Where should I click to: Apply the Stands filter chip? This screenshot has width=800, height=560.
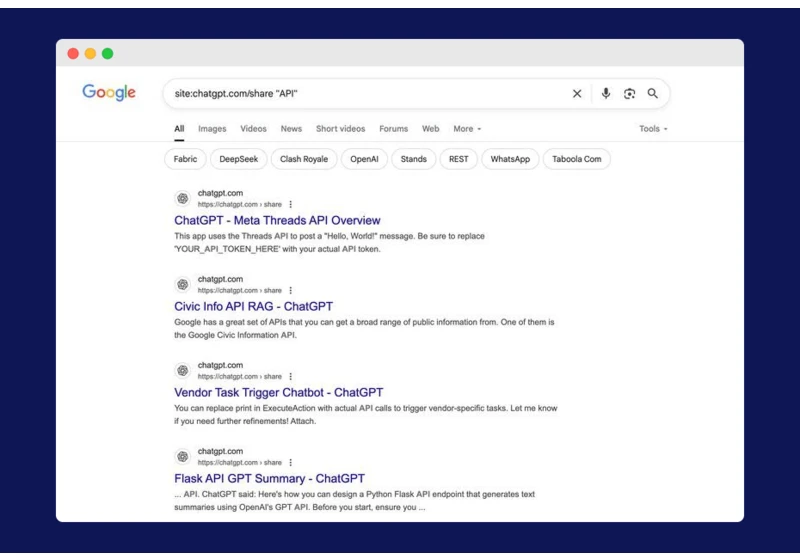pyautogui.click(x=413, y=159)
